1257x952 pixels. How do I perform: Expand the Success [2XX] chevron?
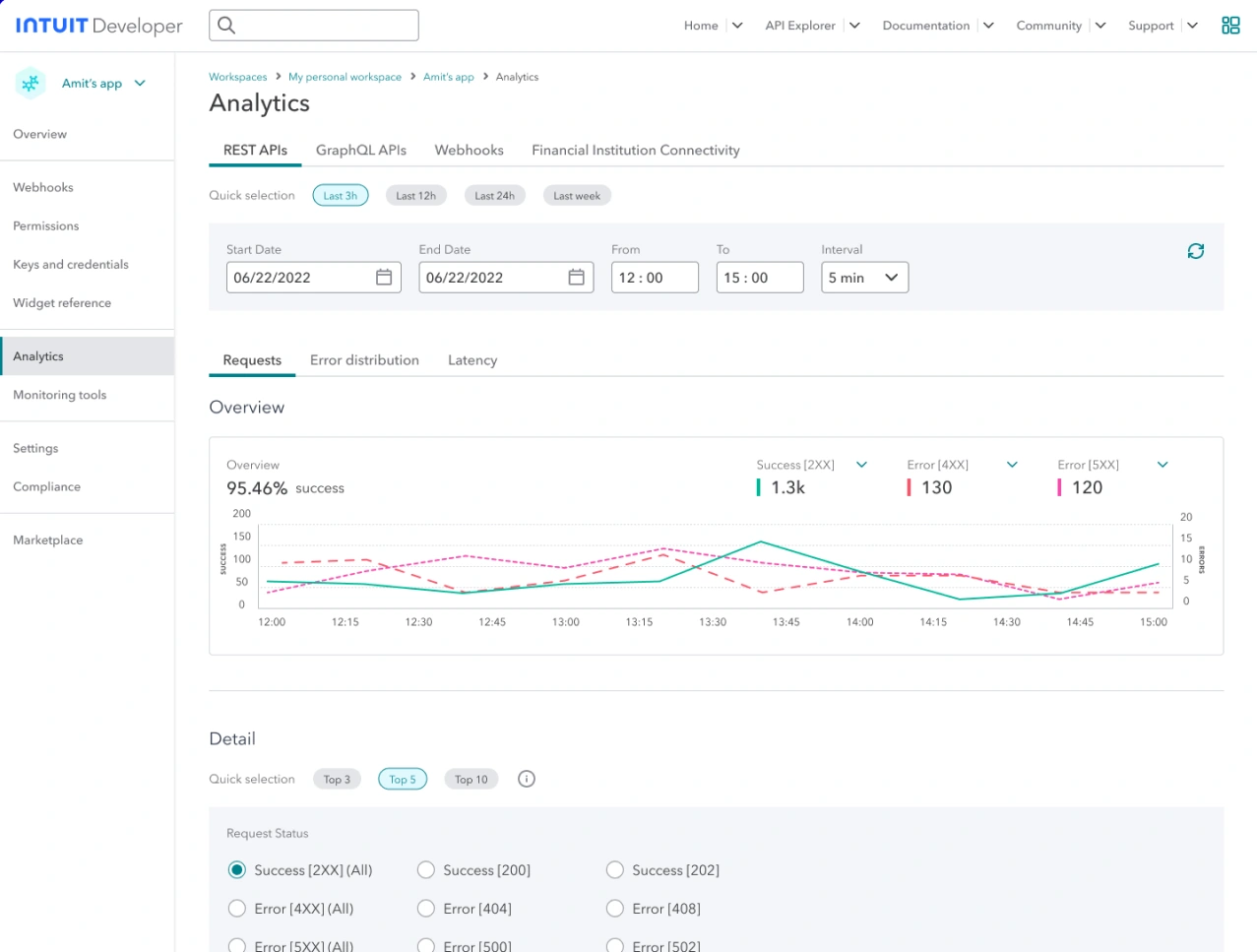click(862, 465)
